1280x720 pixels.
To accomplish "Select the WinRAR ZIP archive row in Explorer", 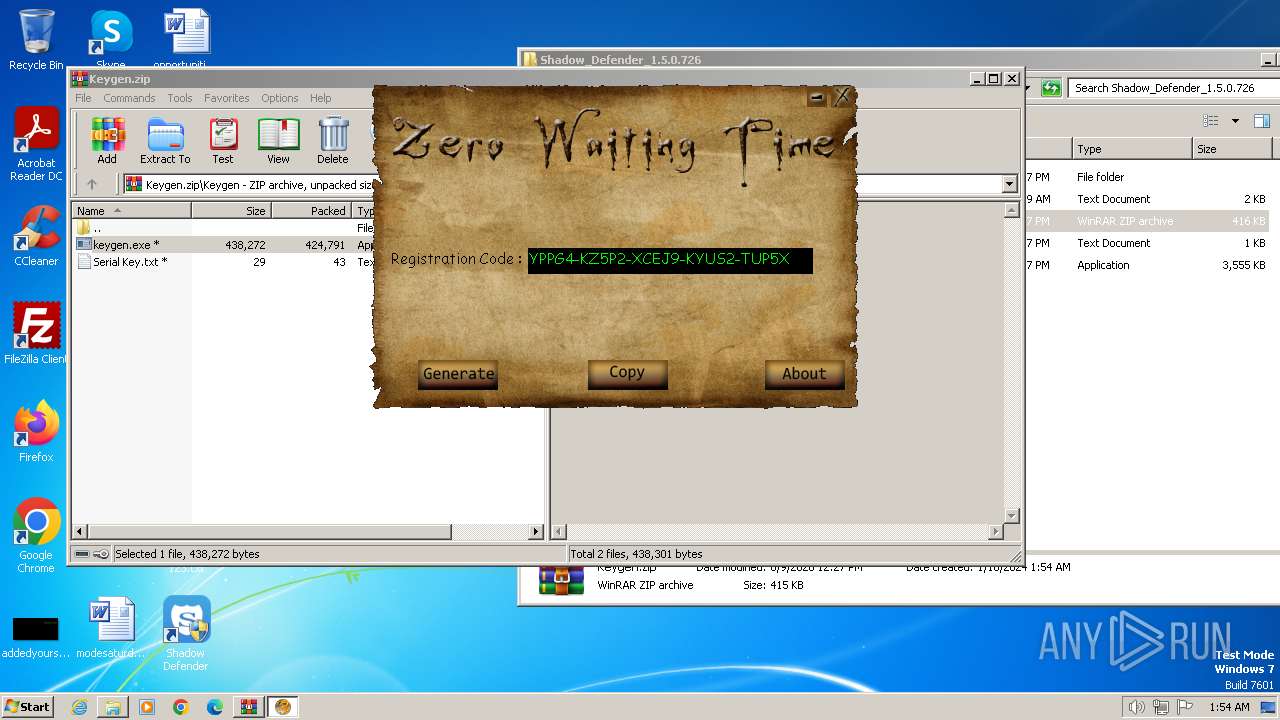I will pos(1147,221).
